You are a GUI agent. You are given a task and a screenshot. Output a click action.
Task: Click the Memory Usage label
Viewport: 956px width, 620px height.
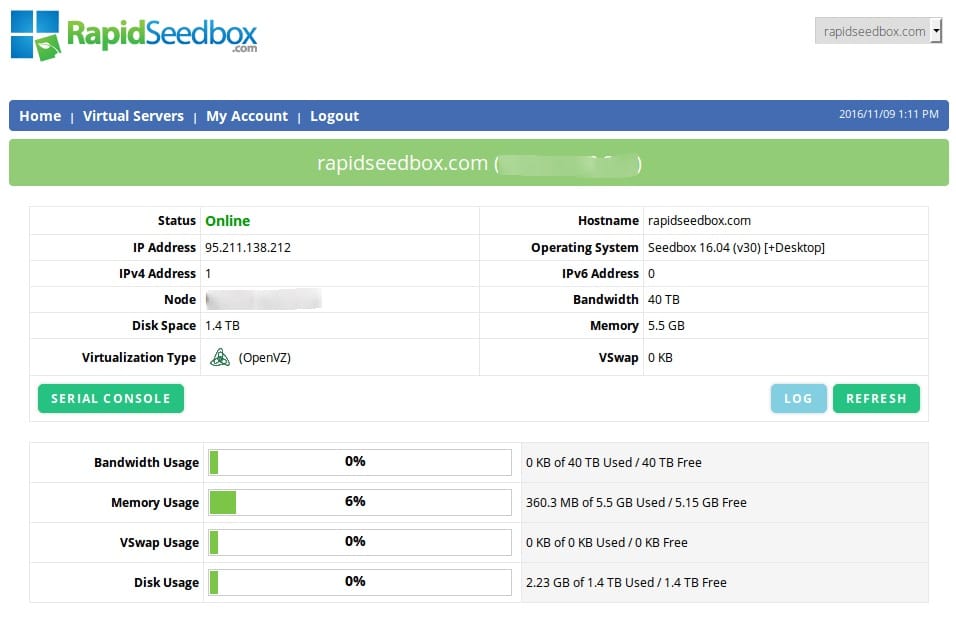point(155,502)
